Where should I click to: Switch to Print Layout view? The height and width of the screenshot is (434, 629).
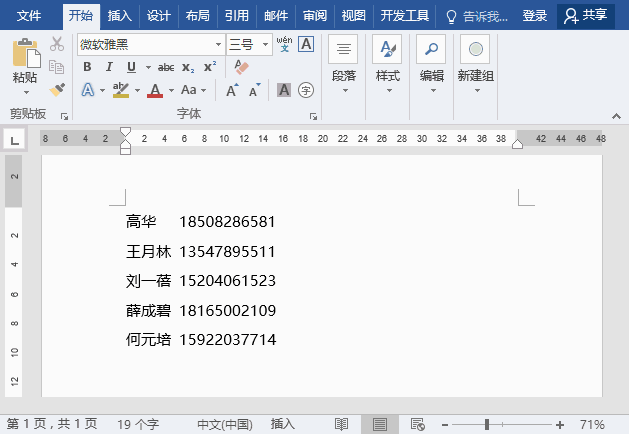point(379,424)
